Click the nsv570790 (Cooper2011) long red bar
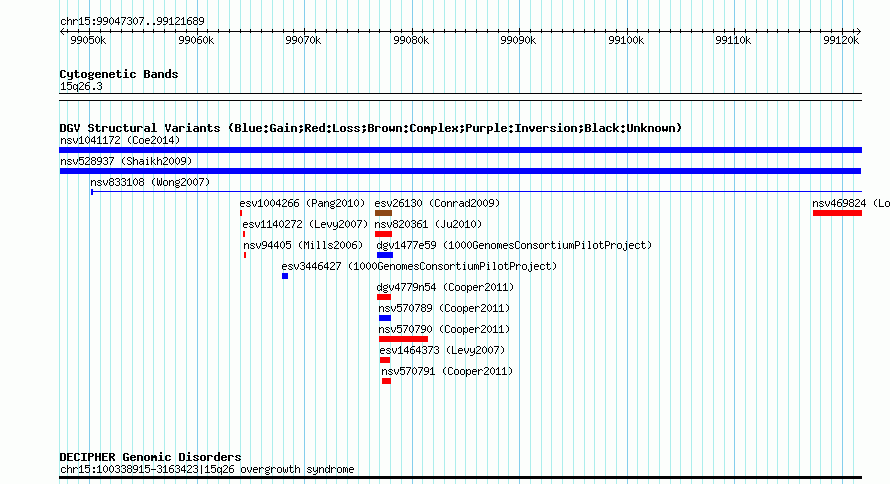Viewport: 890px width, 484px height. pyautogui.click(x=404, y=339)
